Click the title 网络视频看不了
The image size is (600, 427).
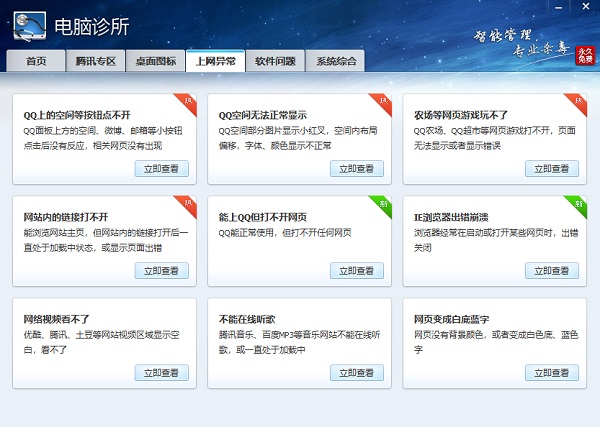tap(56, 319)
